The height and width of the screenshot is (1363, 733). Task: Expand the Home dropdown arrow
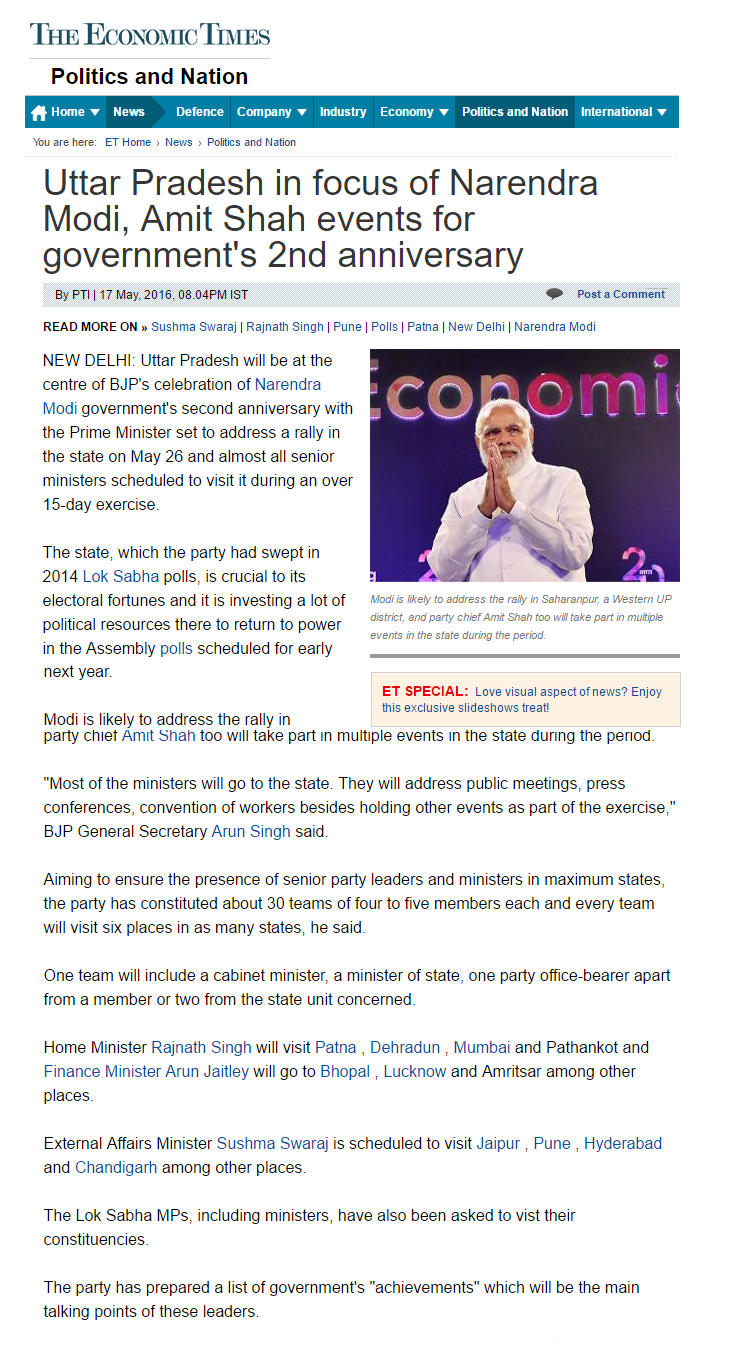(95, 112)
